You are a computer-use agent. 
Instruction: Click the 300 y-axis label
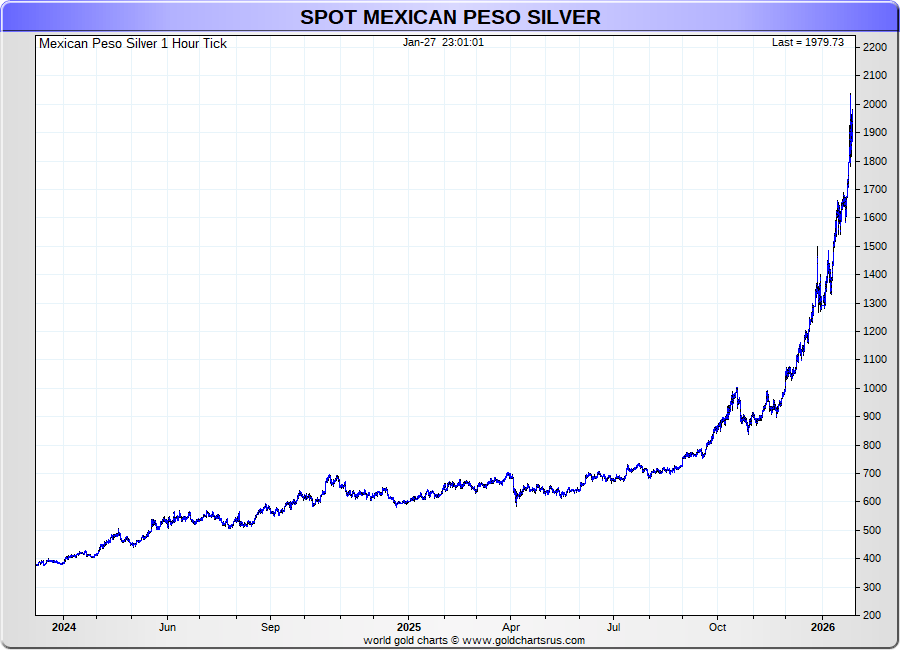(872, 587)
